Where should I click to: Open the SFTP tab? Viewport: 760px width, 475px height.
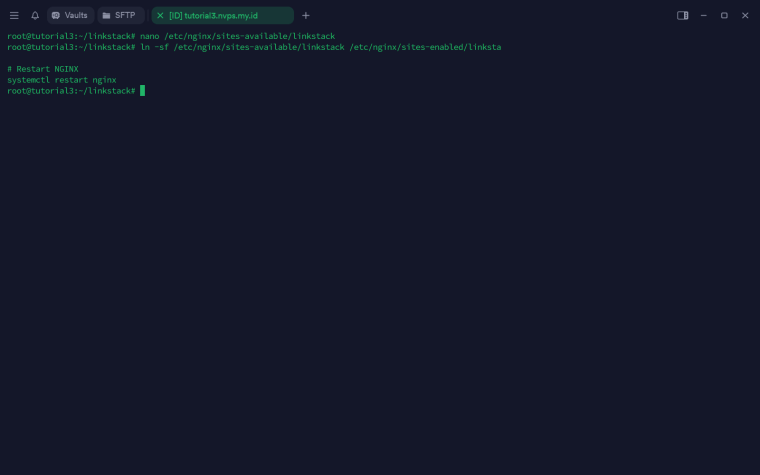click(121, 16)
